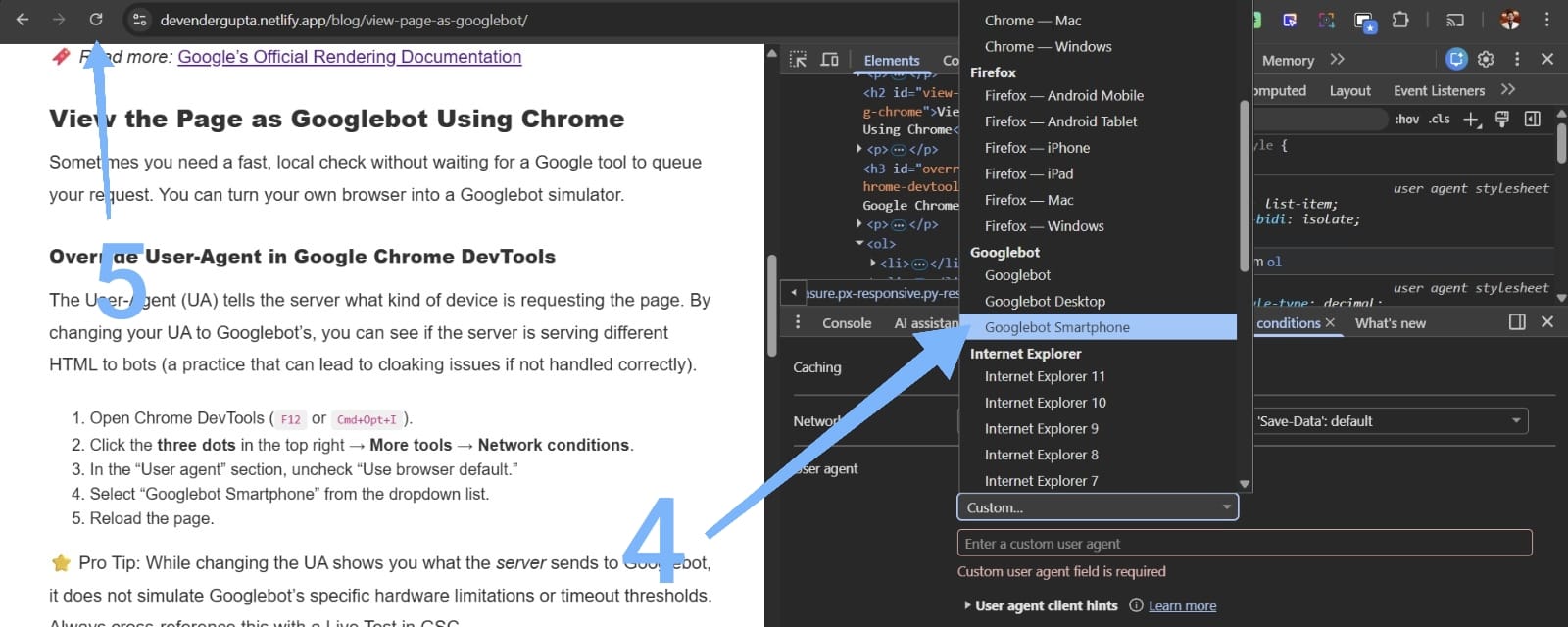Open the 'Save-Data': default dropdown
This screenshot has width=1568, height=627.
pos(1390,421)
